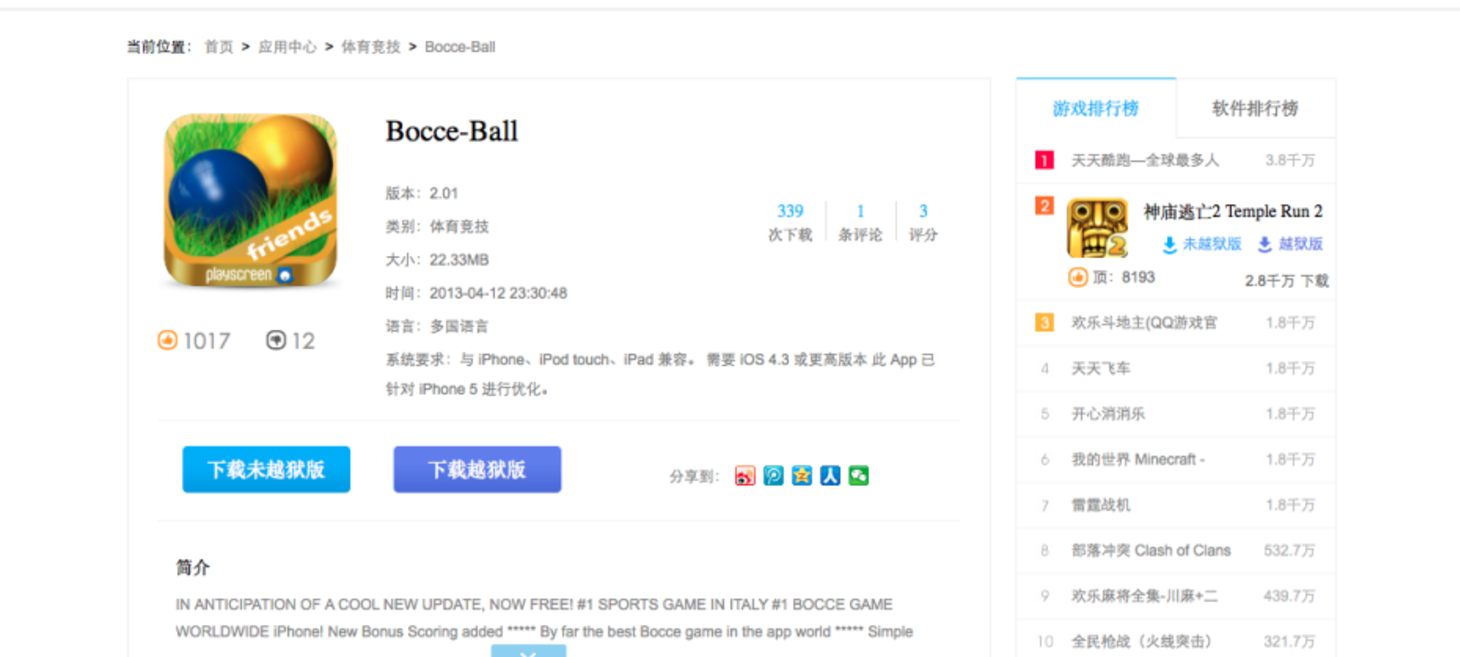Go to 首页 in breadcrumb

coord(219,47)
